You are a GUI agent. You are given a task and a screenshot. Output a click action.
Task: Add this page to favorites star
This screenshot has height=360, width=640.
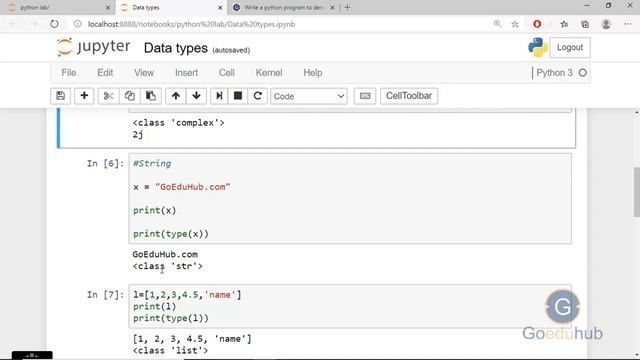point(515,24)
